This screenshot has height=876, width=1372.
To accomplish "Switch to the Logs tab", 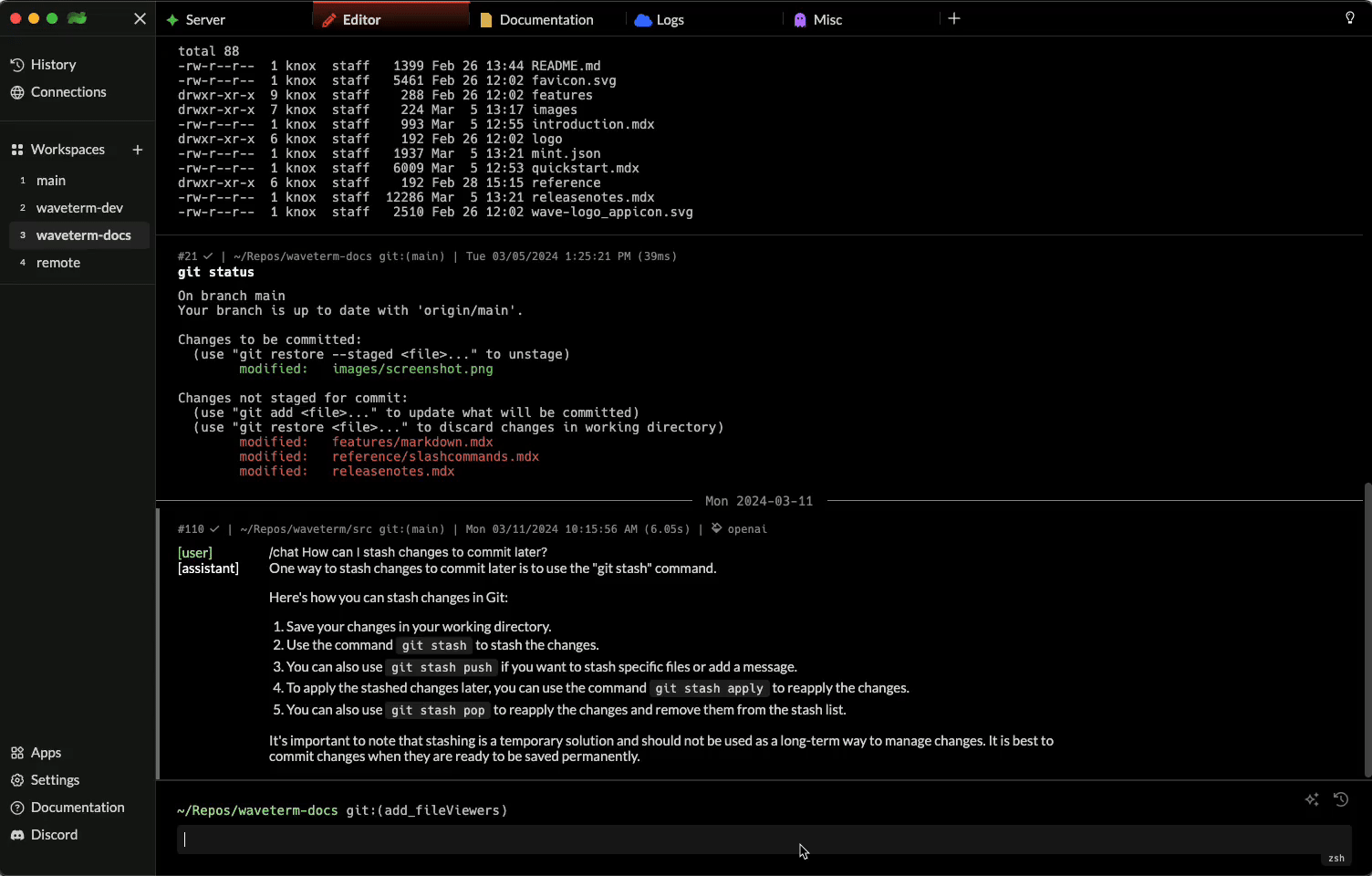I will [x=670, y=20].
